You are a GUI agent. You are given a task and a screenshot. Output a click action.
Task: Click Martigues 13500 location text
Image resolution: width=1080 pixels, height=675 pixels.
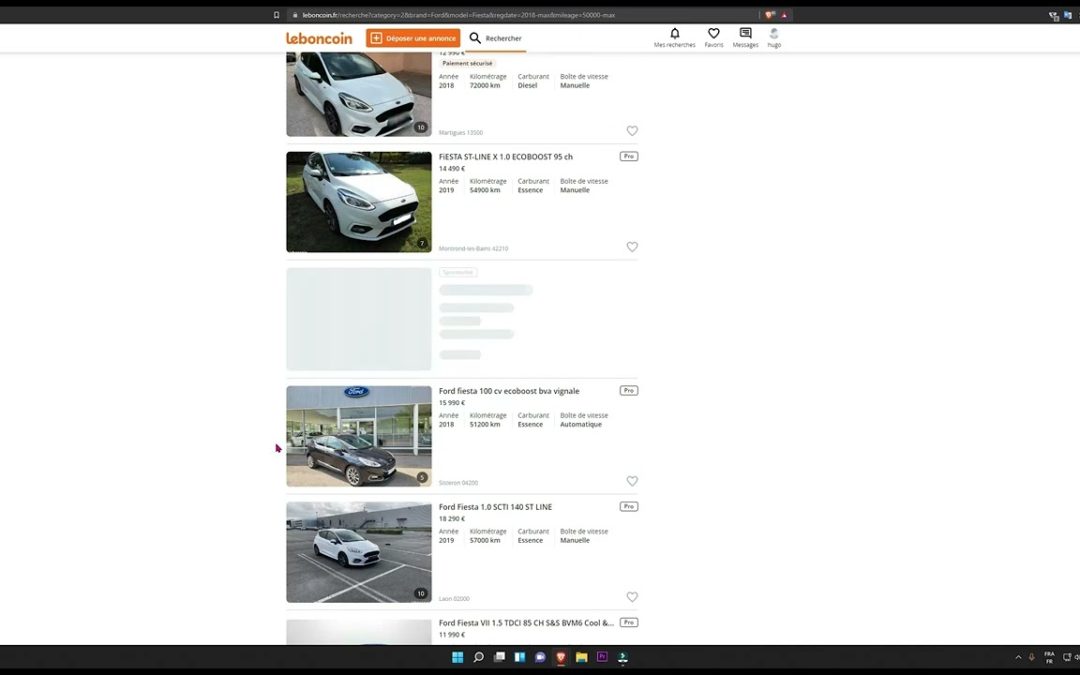(x=461, y=132)
